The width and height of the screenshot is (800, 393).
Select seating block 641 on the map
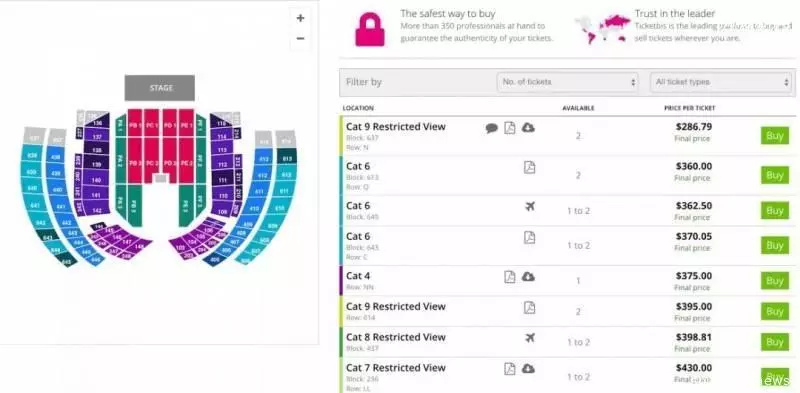35,205
